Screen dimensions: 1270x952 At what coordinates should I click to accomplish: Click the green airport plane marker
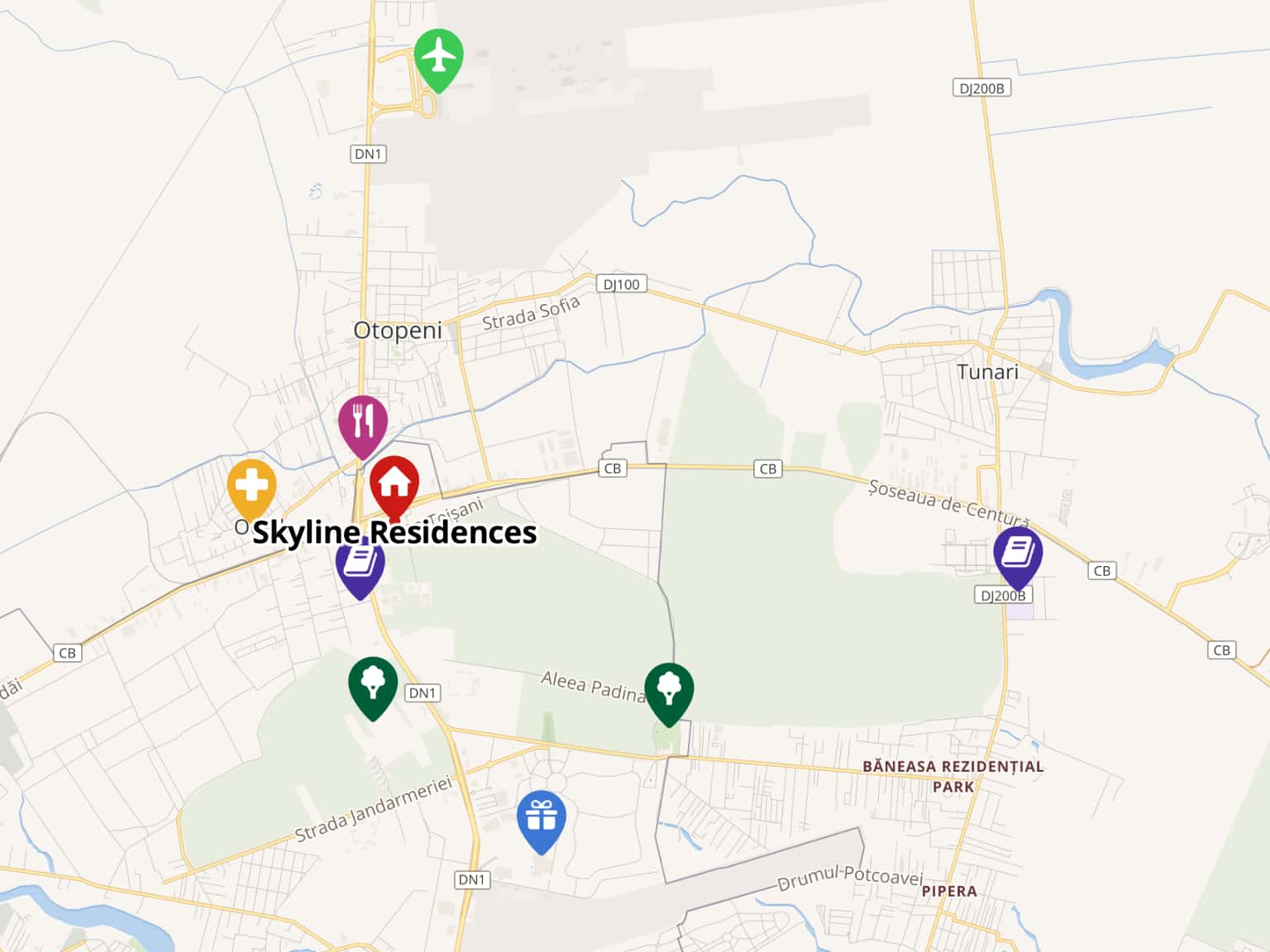click(x=438, y=59)
